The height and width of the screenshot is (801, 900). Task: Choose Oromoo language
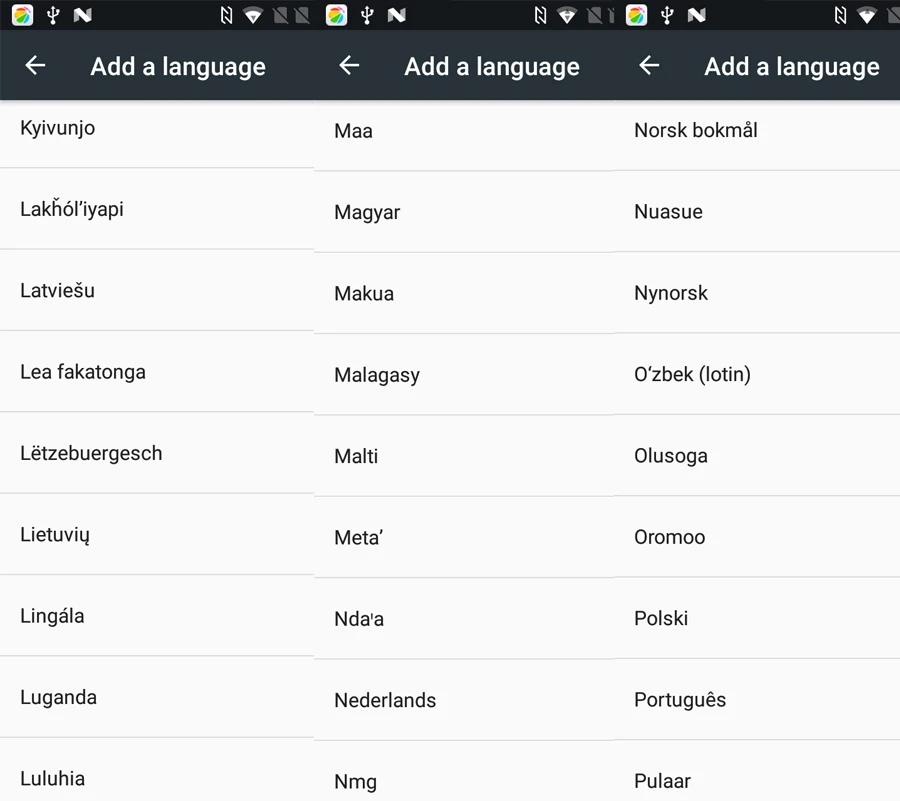click(x=757, y=537)
